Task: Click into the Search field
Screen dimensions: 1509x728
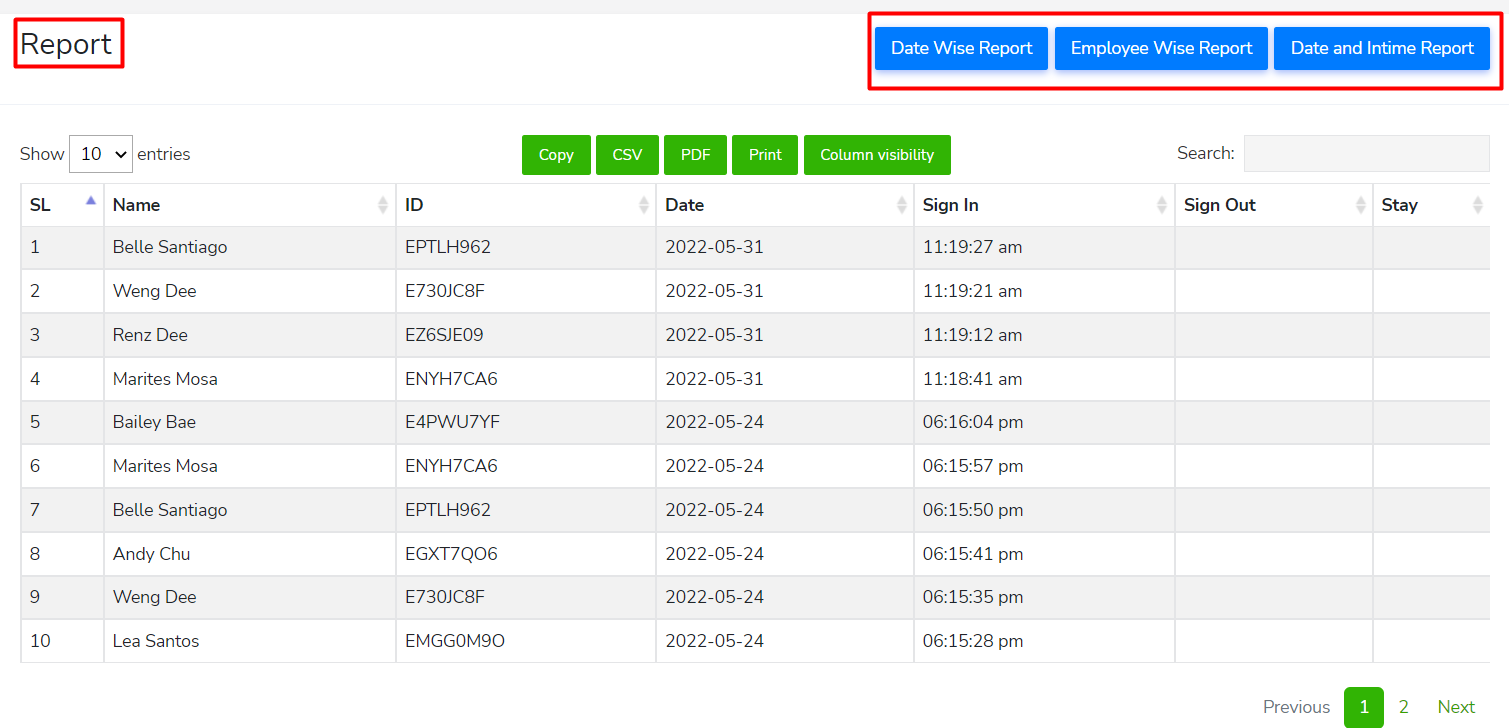Action: click(1366, 154)
